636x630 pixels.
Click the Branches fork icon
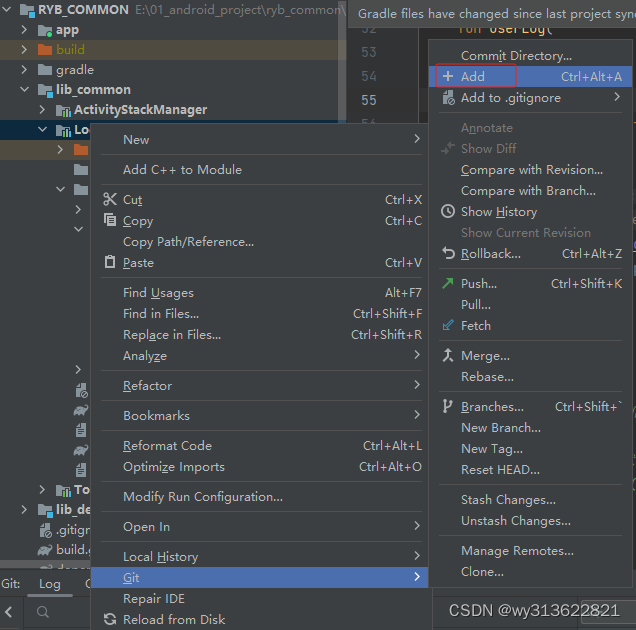coord(447,406)
